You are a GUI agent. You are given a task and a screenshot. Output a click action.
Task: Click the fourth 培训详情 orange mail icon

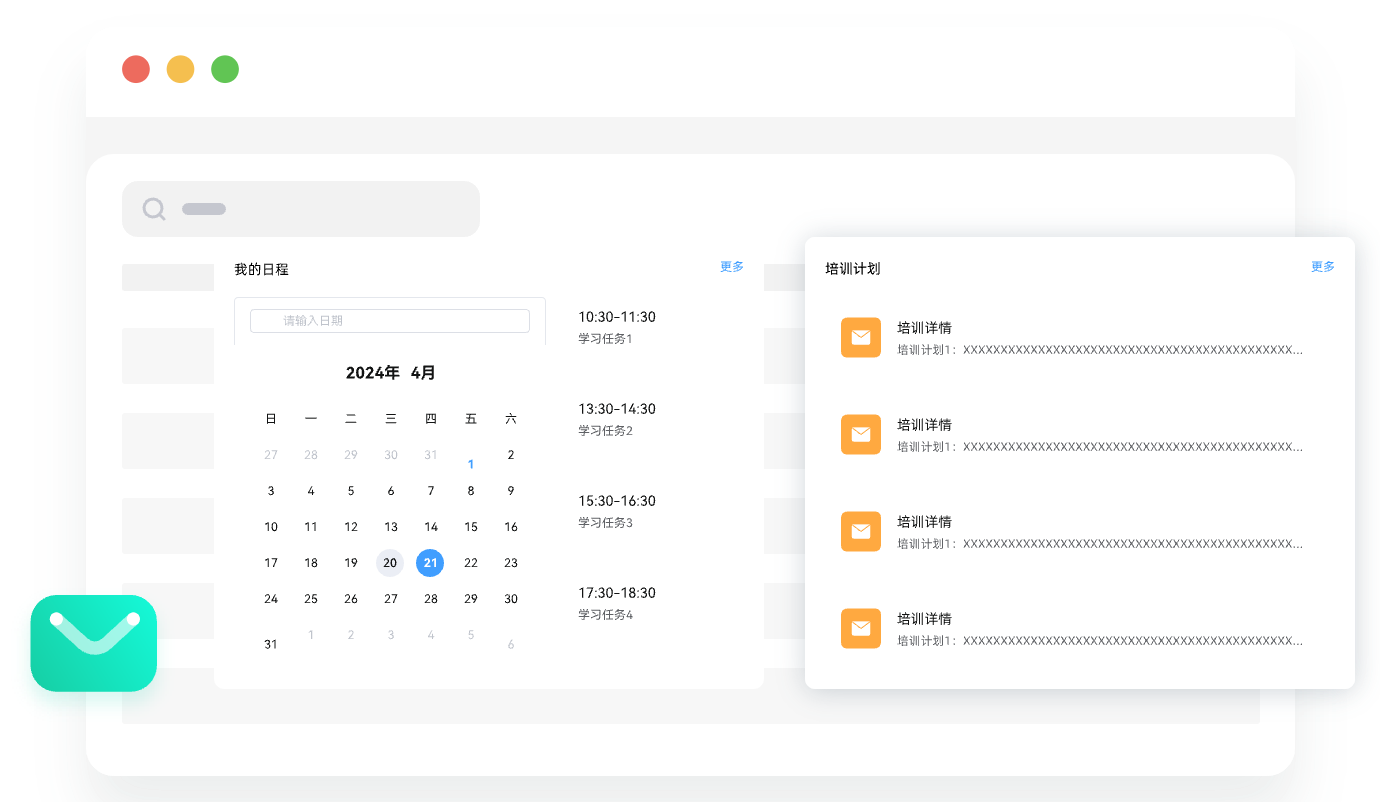click(861, 628)
